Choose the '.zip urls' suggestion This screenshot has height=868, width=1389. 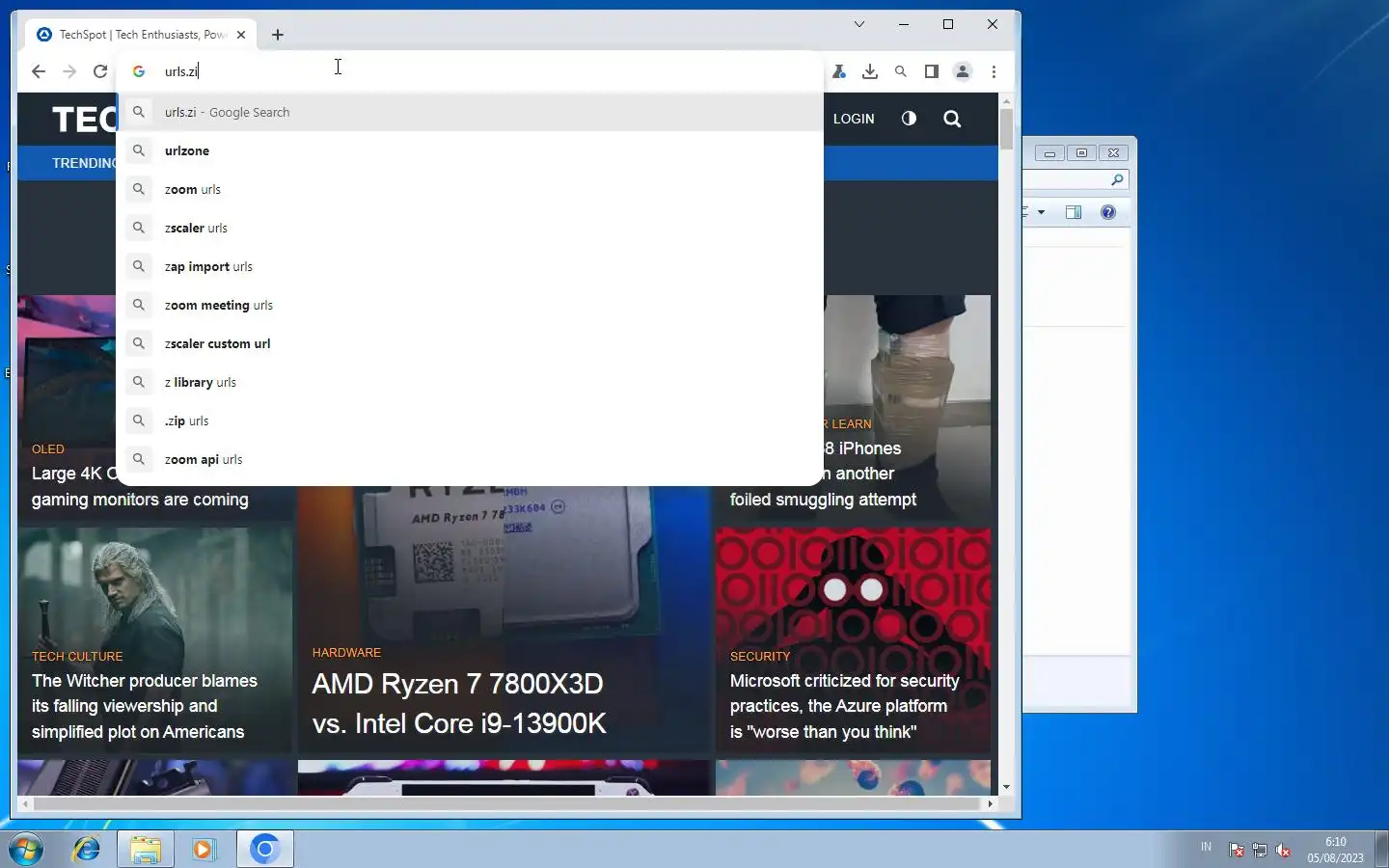470,420
